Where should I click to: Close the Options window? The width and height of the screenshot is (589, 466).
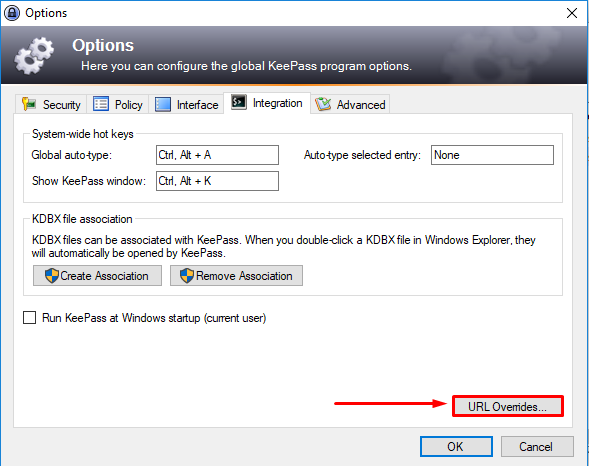[x=572, y=13]
